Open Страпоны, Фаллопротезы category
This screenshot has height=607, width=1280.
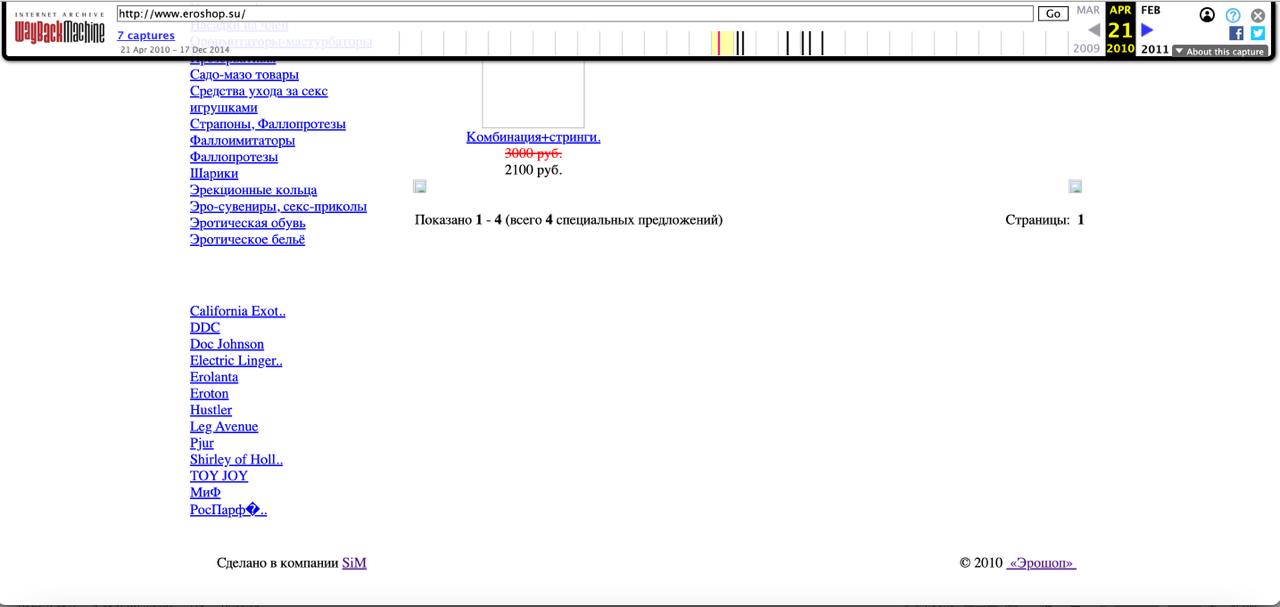click(268, 124)
